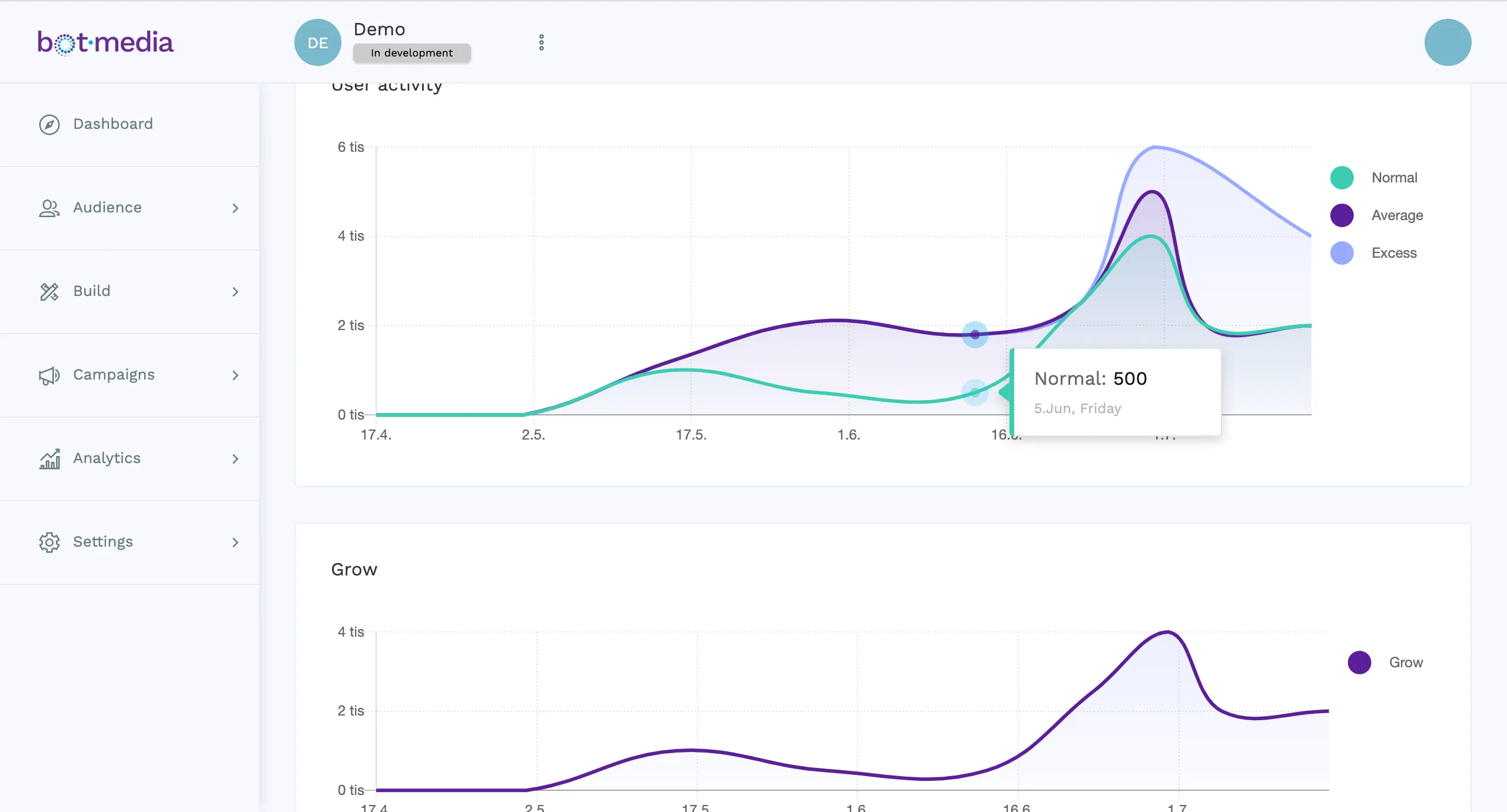1507x812 pixels.
Task: Click the 2.5. axis label in User activity
Action: coord(533,435)
